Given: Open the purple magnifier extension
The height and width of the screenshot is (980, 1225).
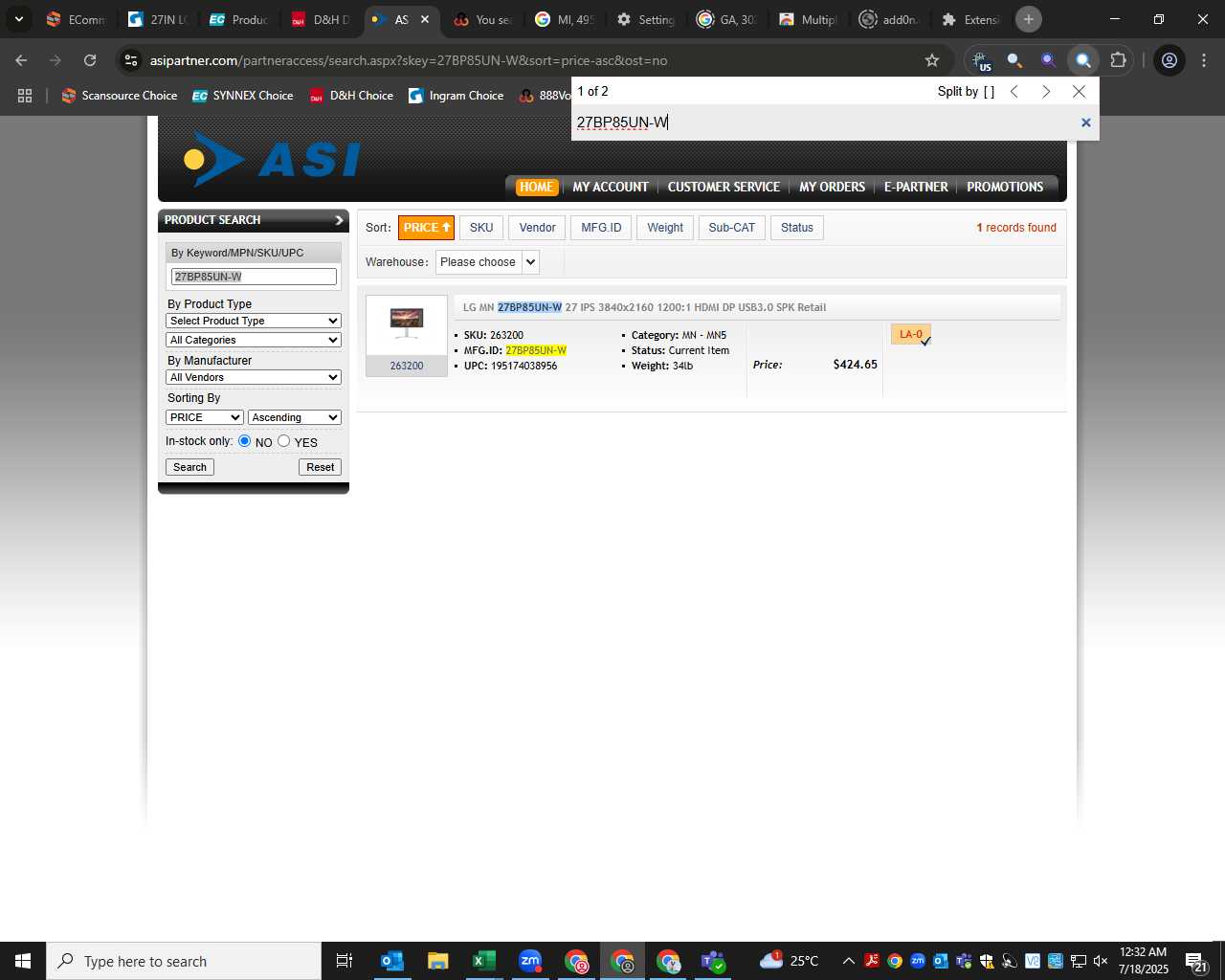Looking at the screenshot, I should [x=1048, y=60].
